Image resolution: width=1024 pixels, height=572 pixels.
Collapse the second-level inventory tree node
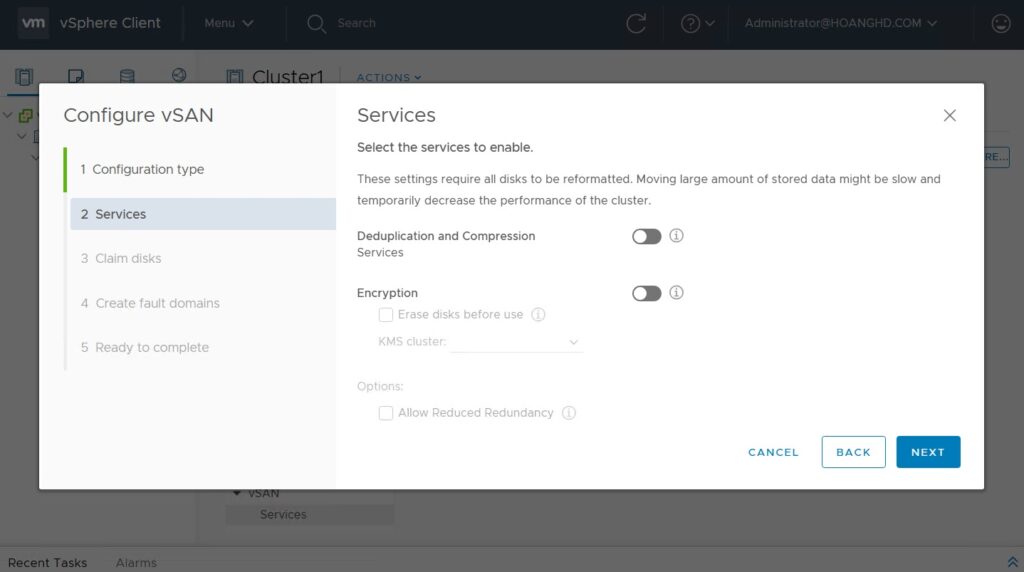click(22, 136)
